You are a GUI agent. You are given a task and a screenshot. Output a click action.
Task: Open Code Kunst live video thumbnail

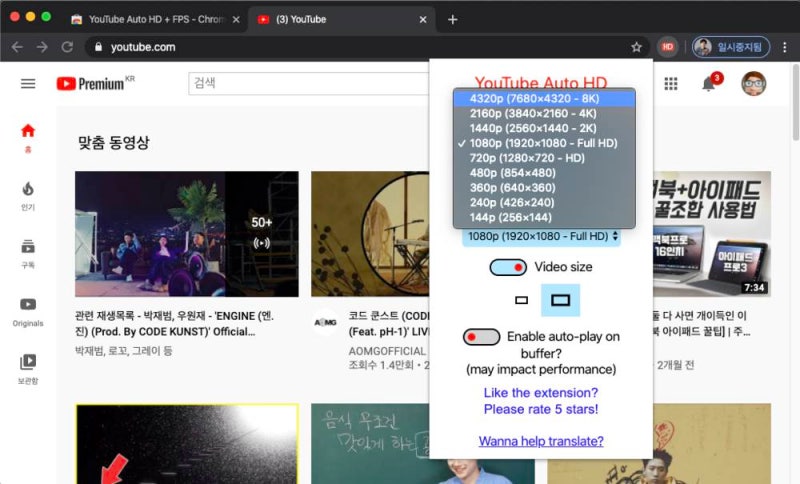(370, 234)
